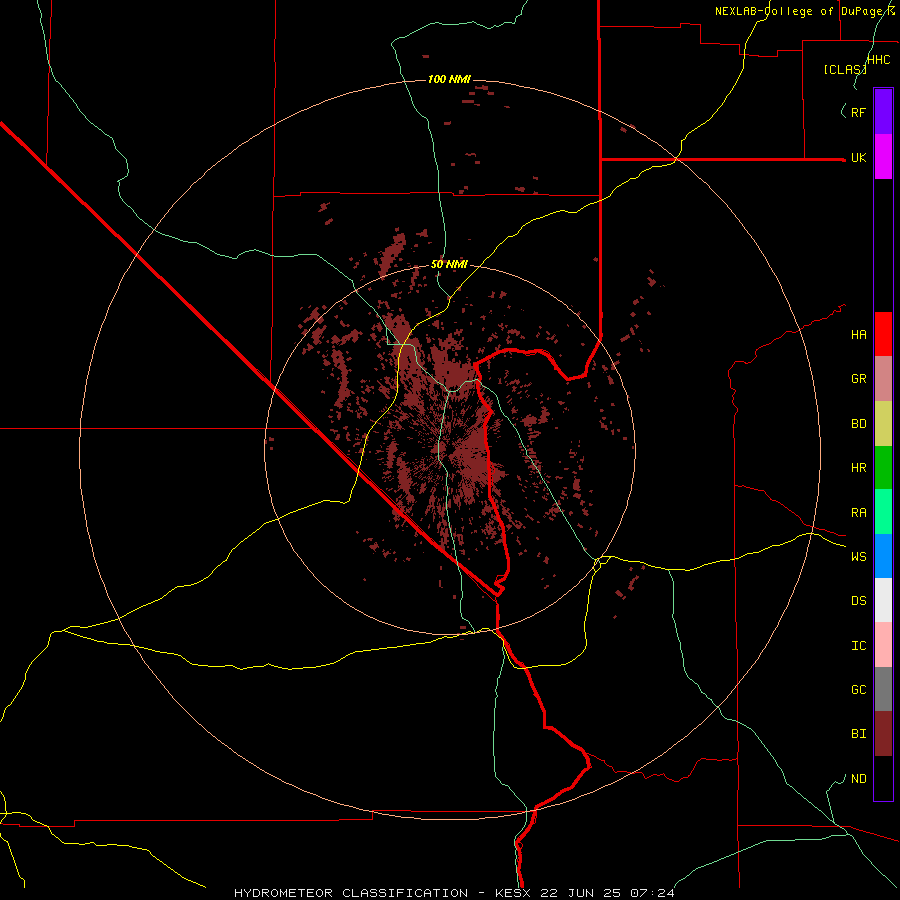Click the 07:24 time stamp
900x900 pixels.
pos(651,893)
